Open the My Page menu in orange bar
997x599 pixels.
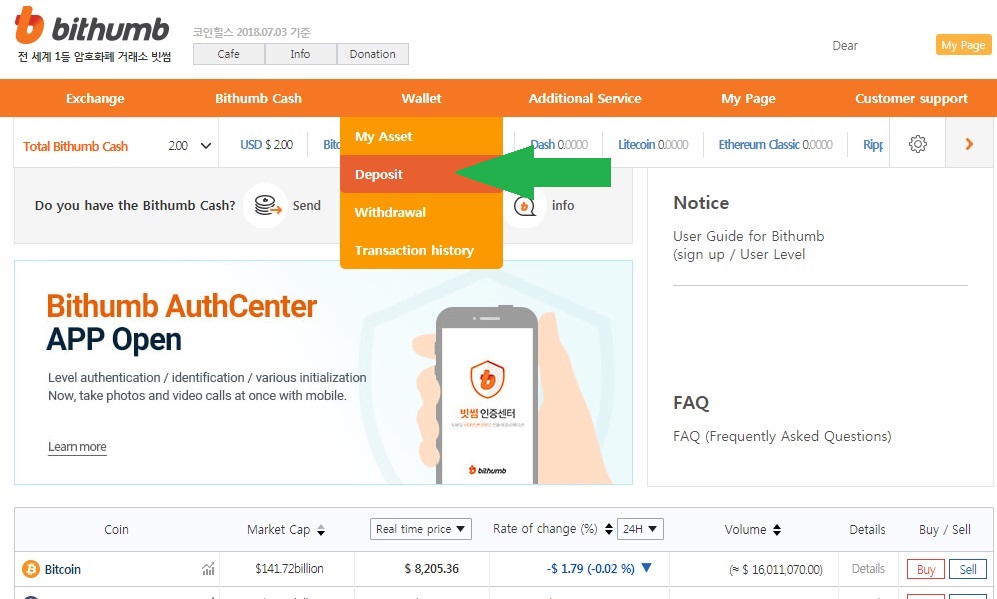(x=748, y=99)
